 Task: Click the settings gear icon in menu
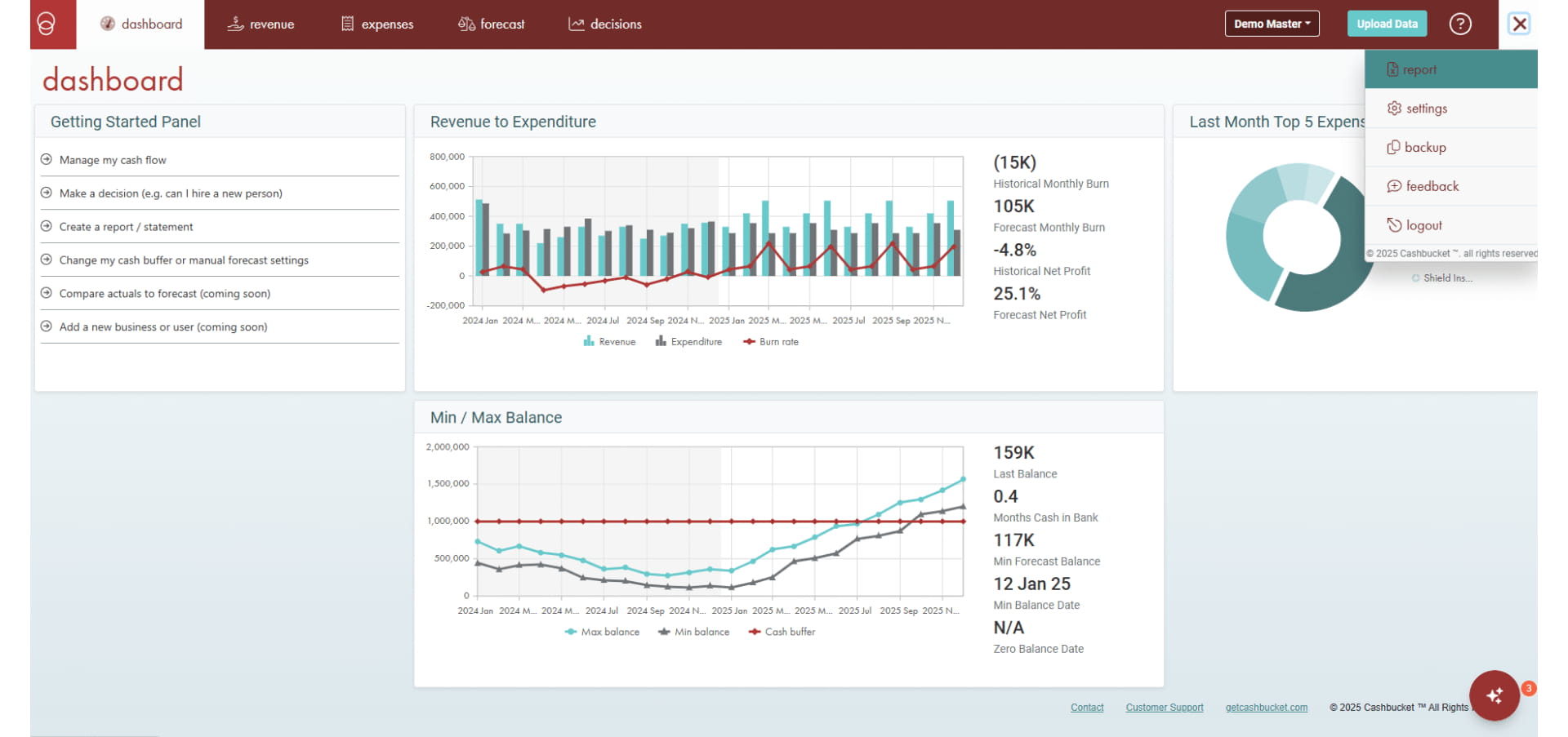click(x=1394, y=109)
